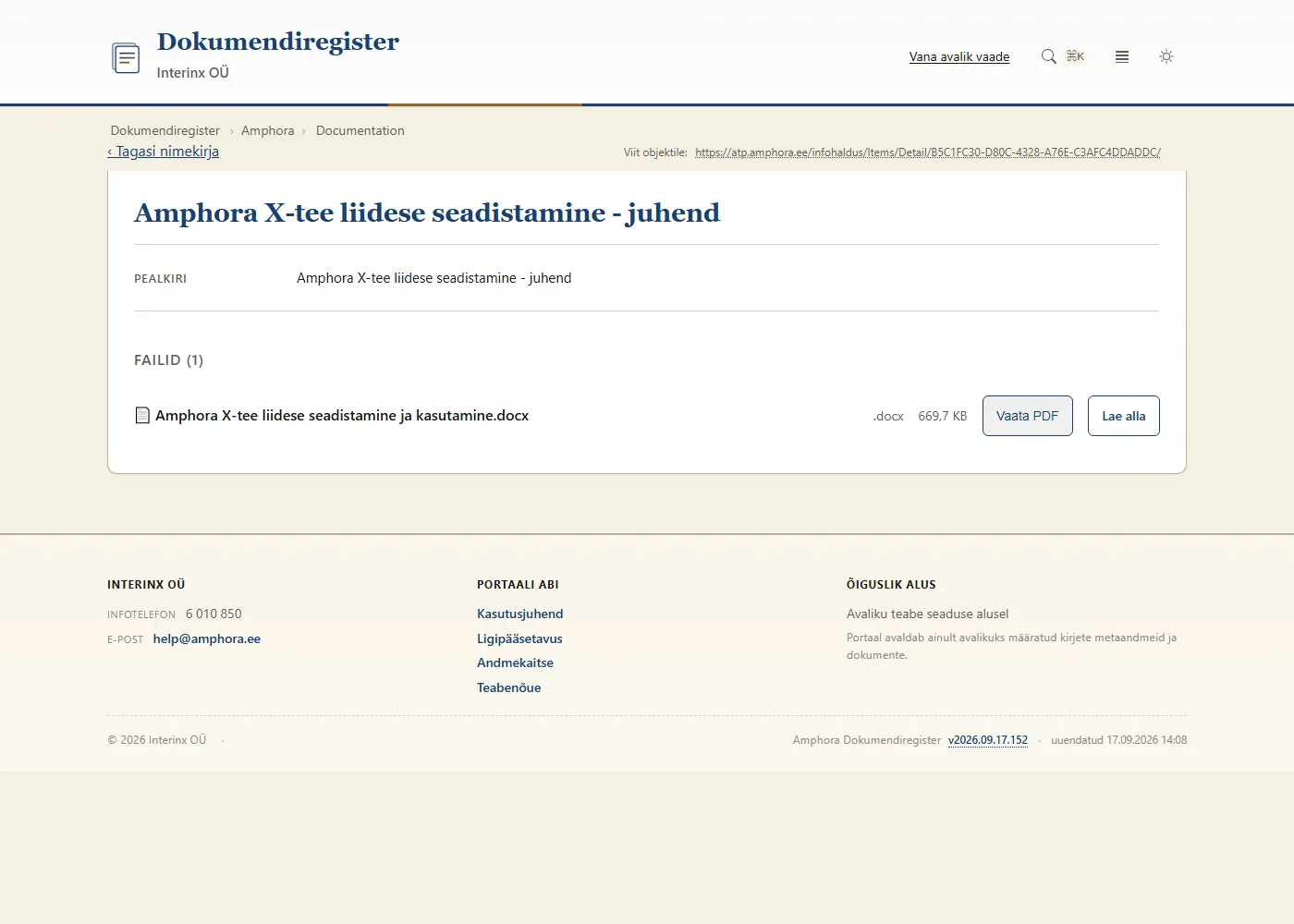Click the 669,7 KB file size
Viewport: 1294px width, 924px height.
[943, 416]
